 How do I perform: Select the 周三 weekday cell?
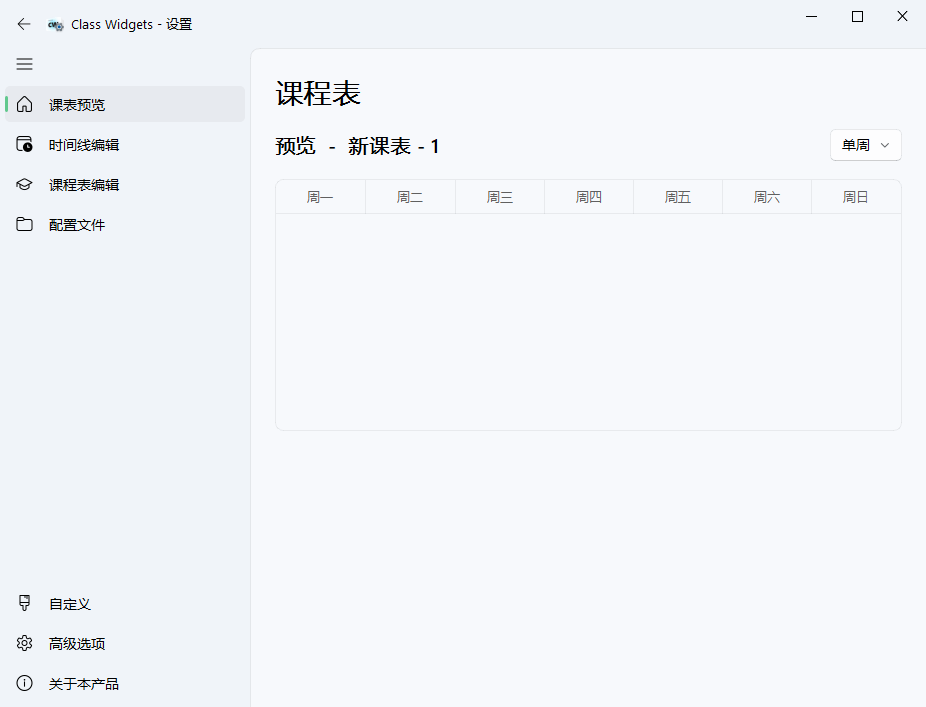(x=499, y=196)
